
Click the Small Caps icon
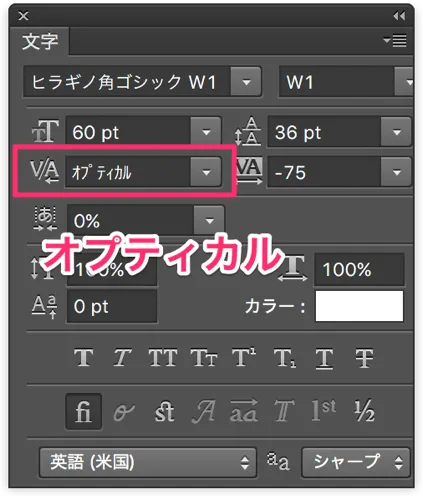[204, 358]
